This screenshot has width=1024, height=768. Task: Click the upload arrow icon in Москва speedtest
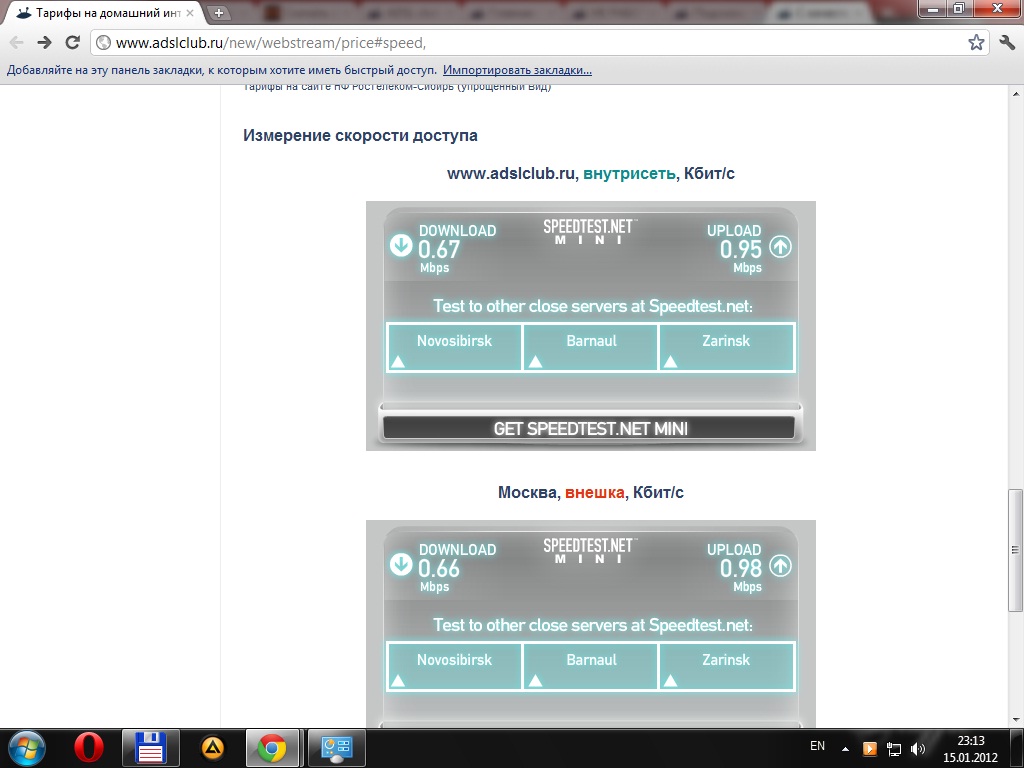point(780,565)
